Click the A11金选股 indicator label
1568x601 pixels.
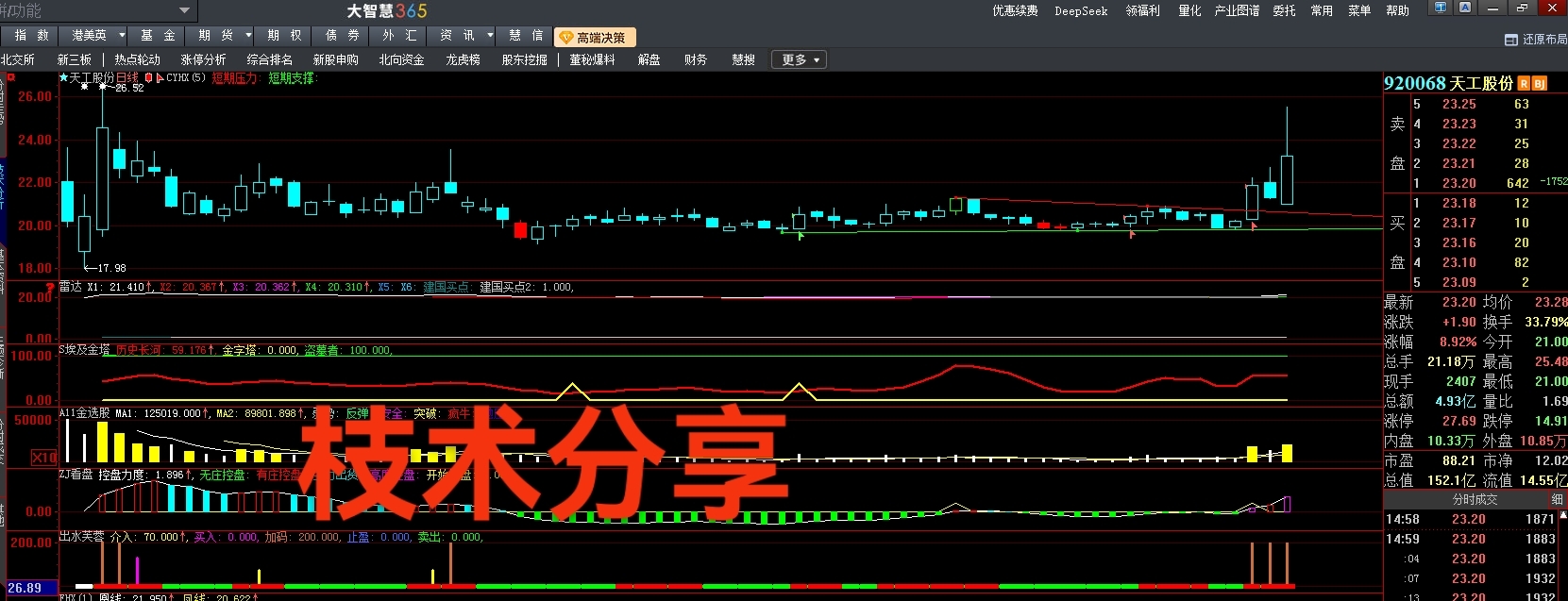pos(85,413)
